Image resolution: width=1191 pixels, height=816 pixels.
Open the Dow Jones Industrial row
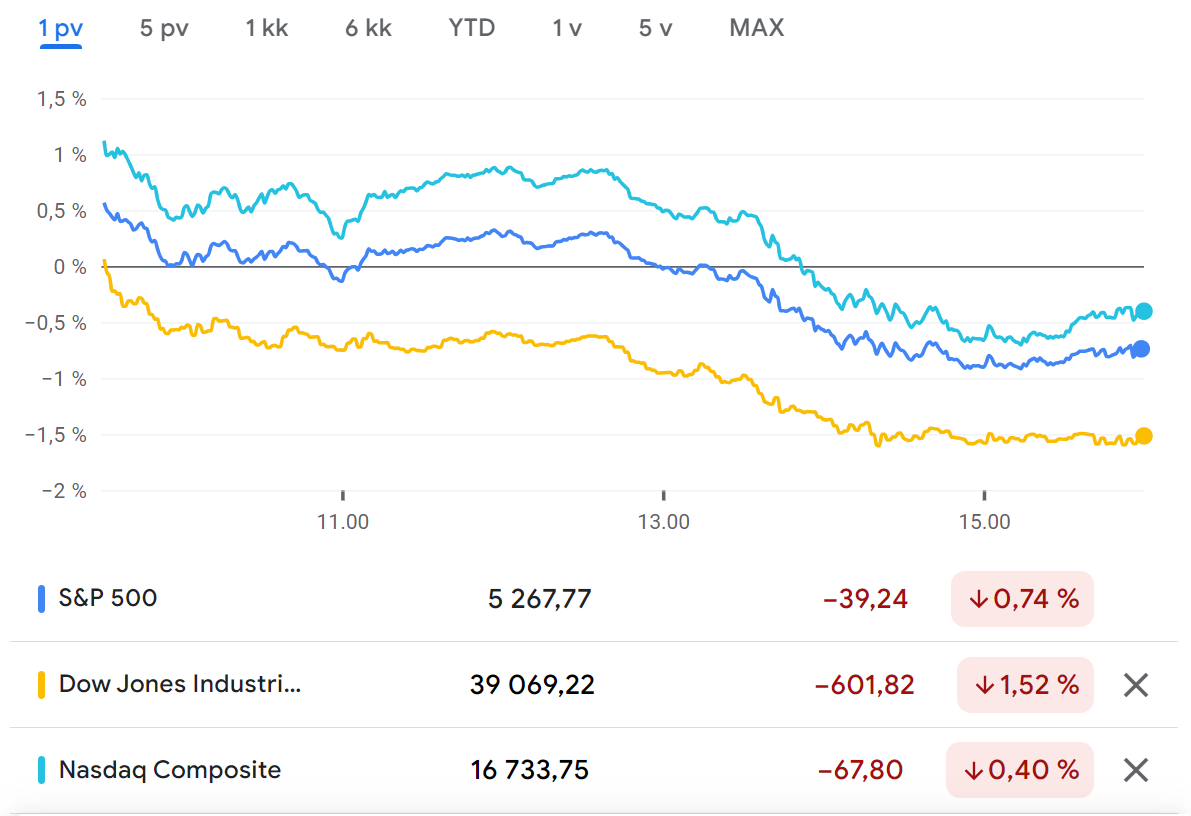(180, 685)
